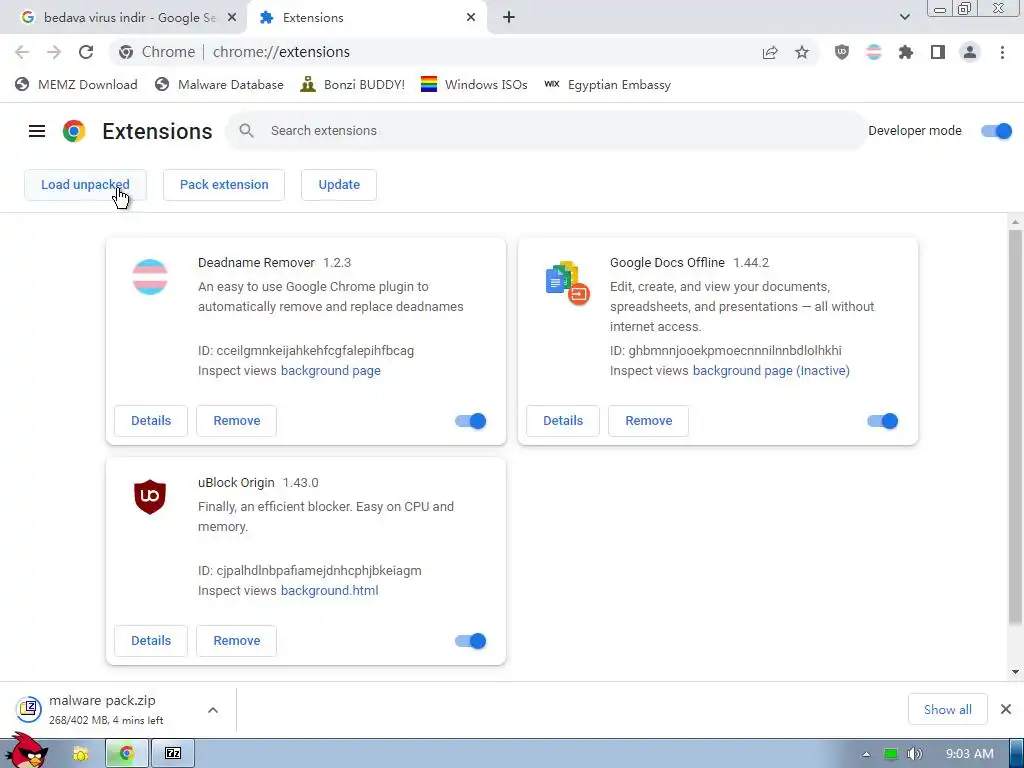This screenshot has height=768, width=1024.
Task: Disable the uBlock Origin extension toggle
Action: point(471,641)
